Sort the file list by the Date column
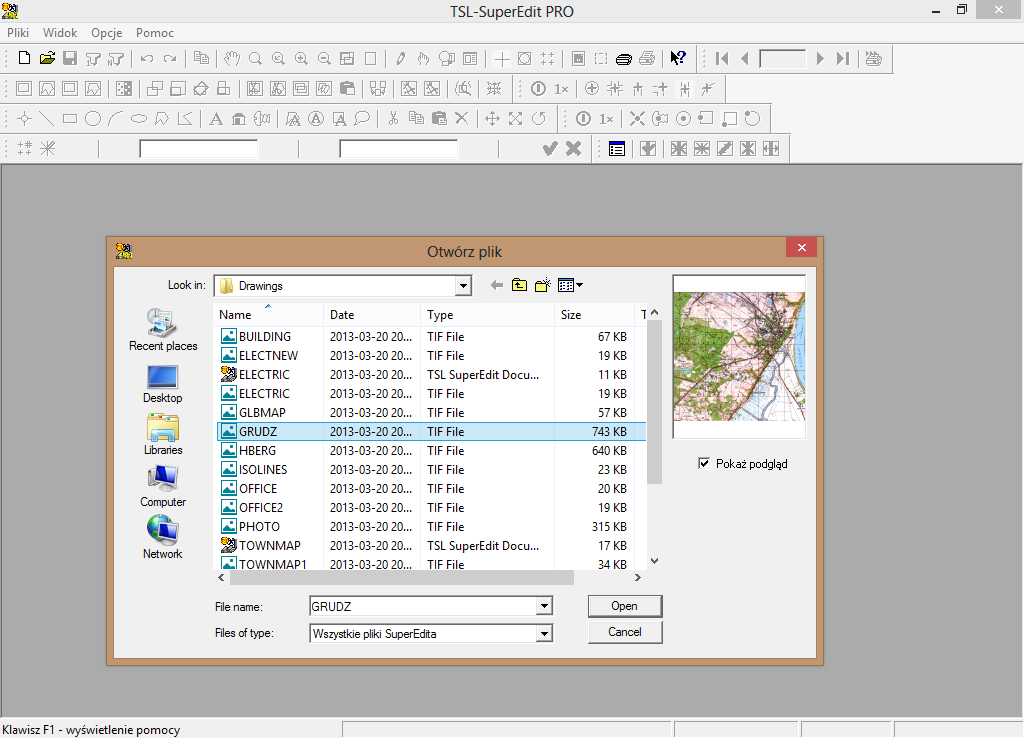The height and width of the screenshot is (738, 1024). (x=372, y=315)
